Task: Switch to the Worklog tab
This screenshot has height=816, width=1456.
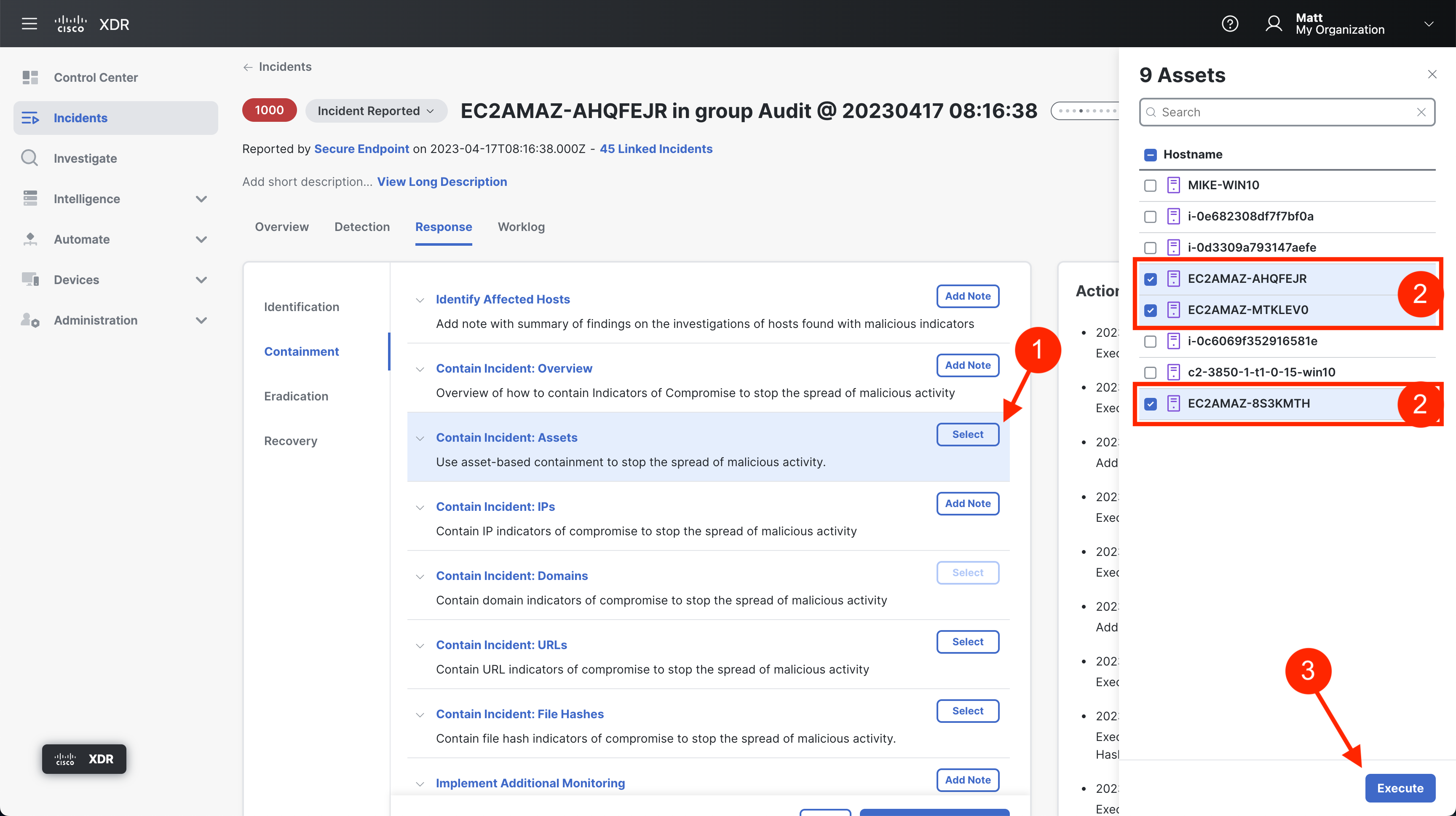Action: pos(521,227)
